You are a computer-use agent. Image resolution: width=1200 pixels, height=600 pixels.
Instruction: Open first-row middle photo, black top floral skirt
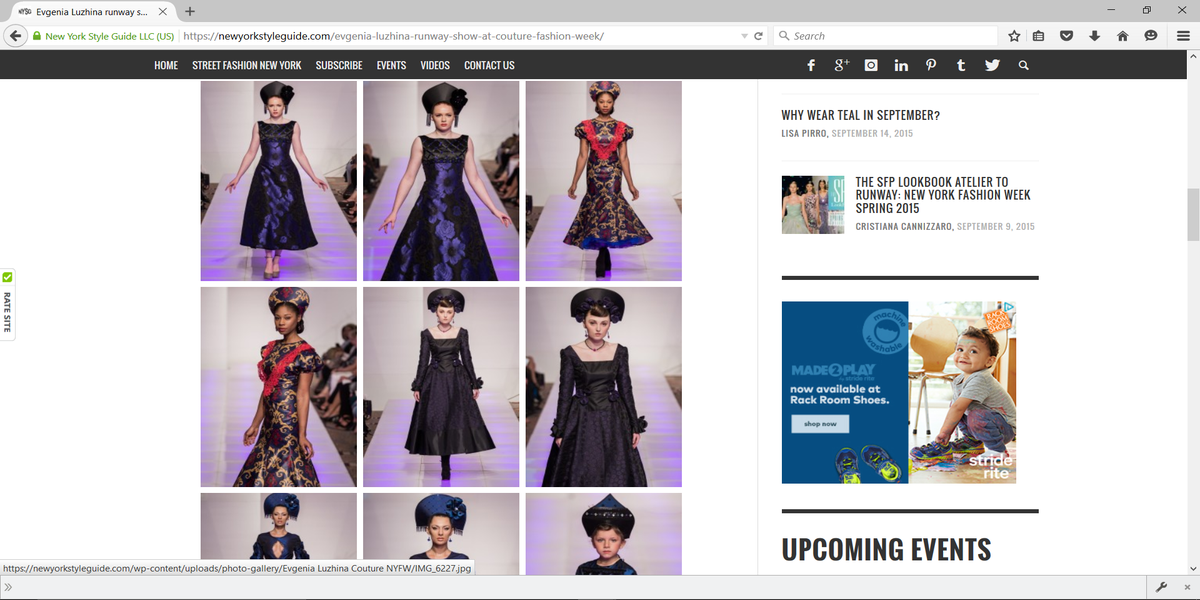click(x=441, y=181)
